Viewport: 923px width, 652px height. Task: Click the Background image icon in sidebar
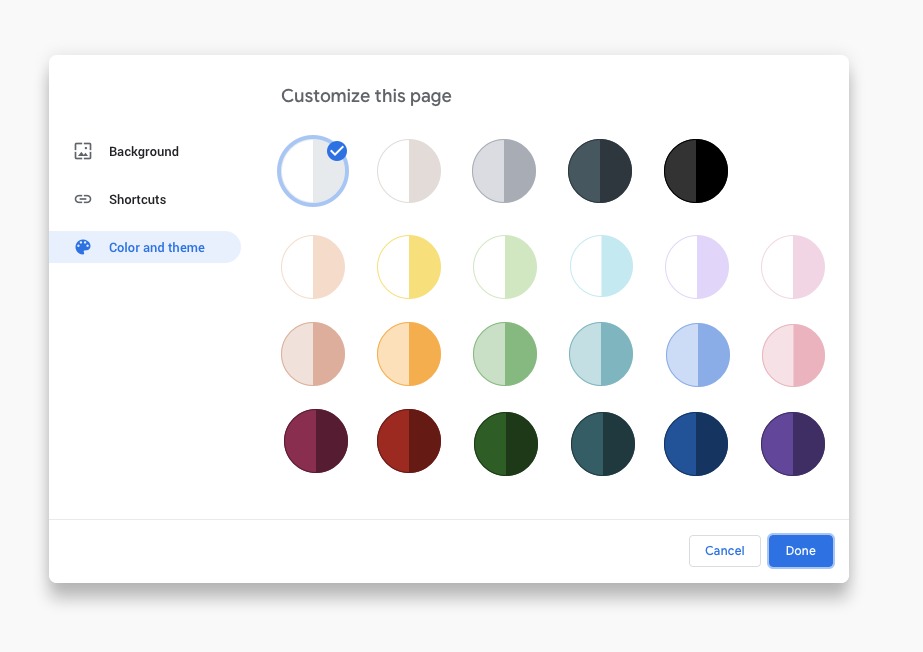pos(83,151)
